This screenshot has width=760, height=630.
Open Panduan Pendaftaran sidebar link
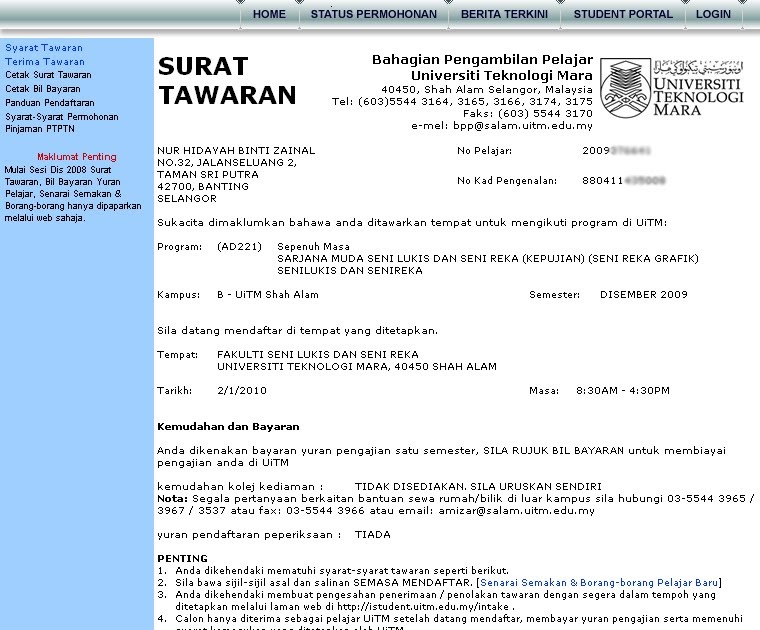(x=49, y=103)
